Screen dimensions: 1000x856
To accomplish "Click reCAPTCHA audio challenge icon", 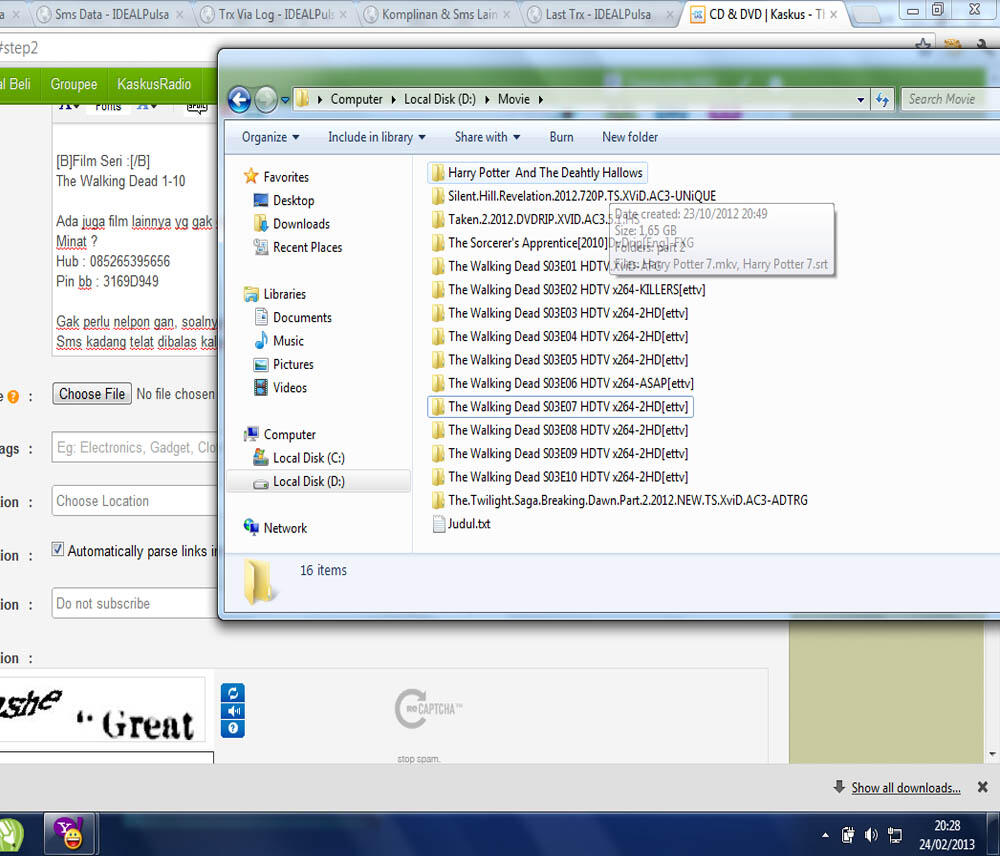I will [x=233, y=711].
